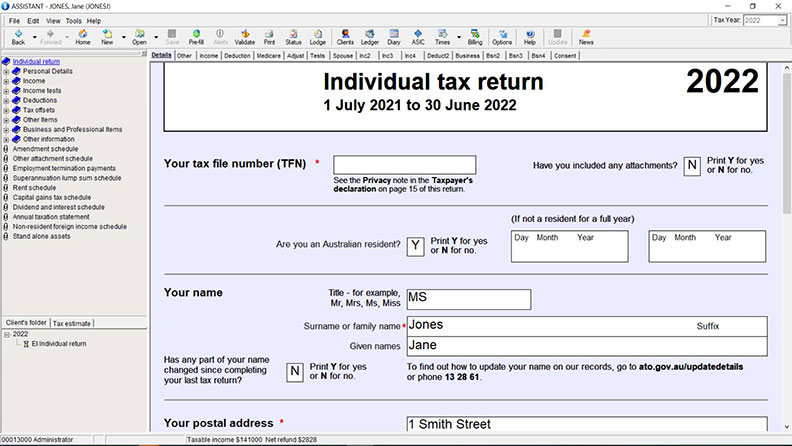Go to Home in the toolbar
The image size is (792, 446).
point(82,37)
